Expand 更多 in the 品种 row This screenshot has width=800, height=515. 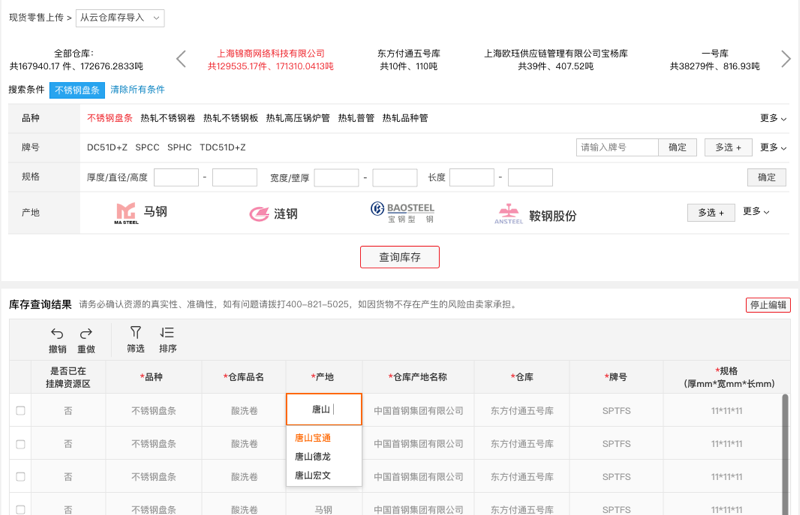[773, 118]
